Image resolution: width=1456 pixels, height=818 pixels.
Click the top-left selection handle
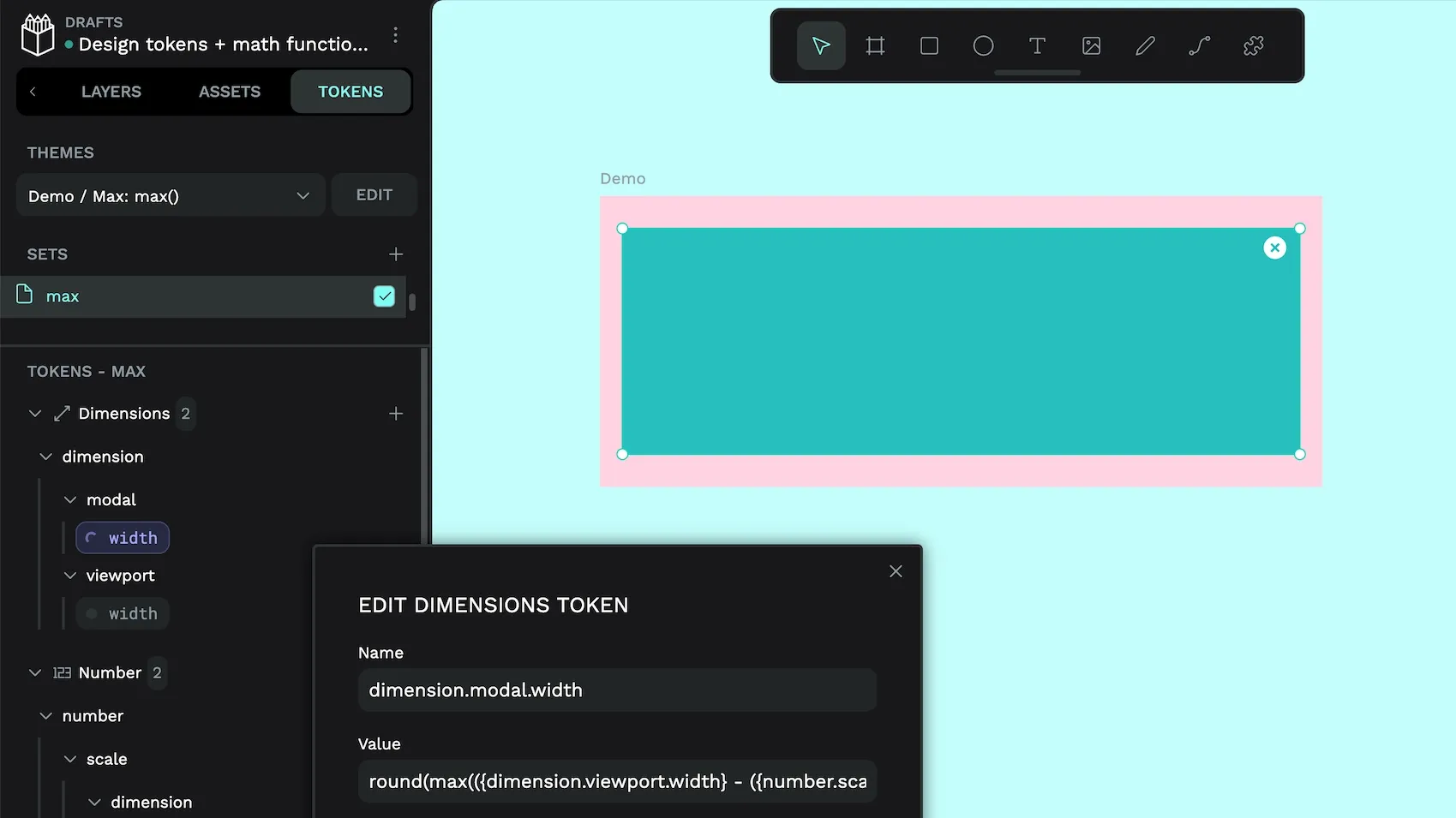(622, 229)
